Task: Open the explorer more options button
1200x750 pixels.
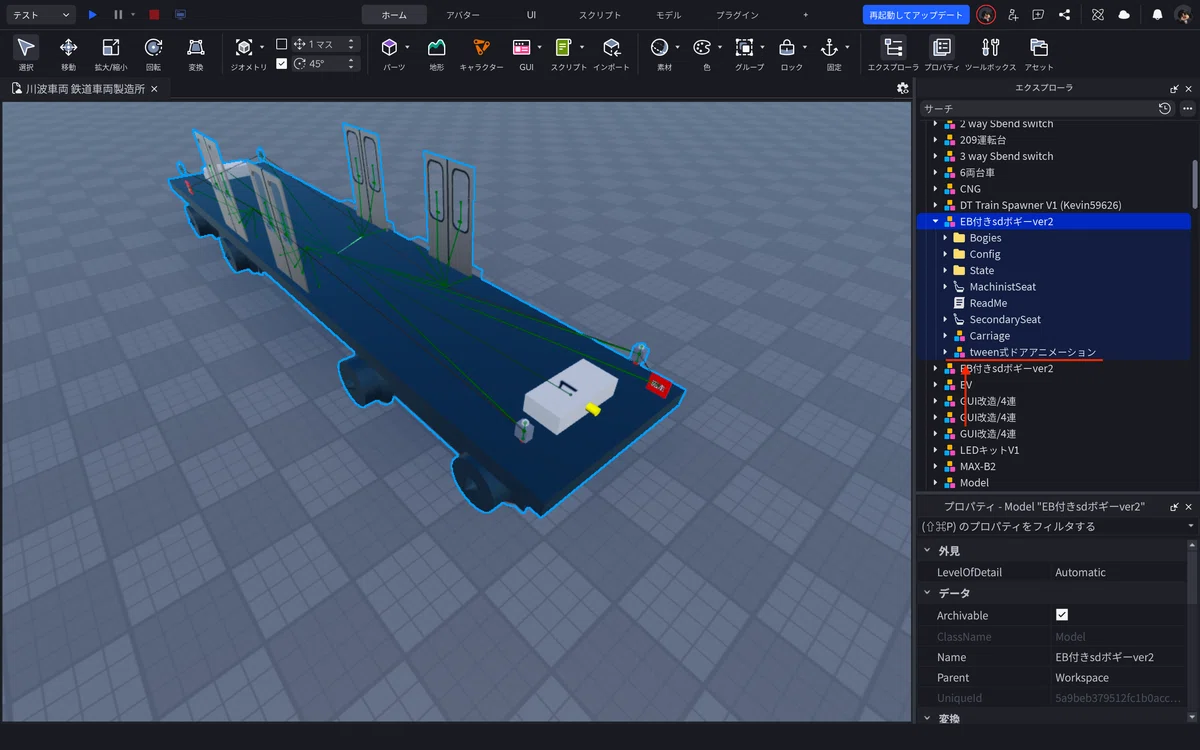Action: (x=1187, y=108)
